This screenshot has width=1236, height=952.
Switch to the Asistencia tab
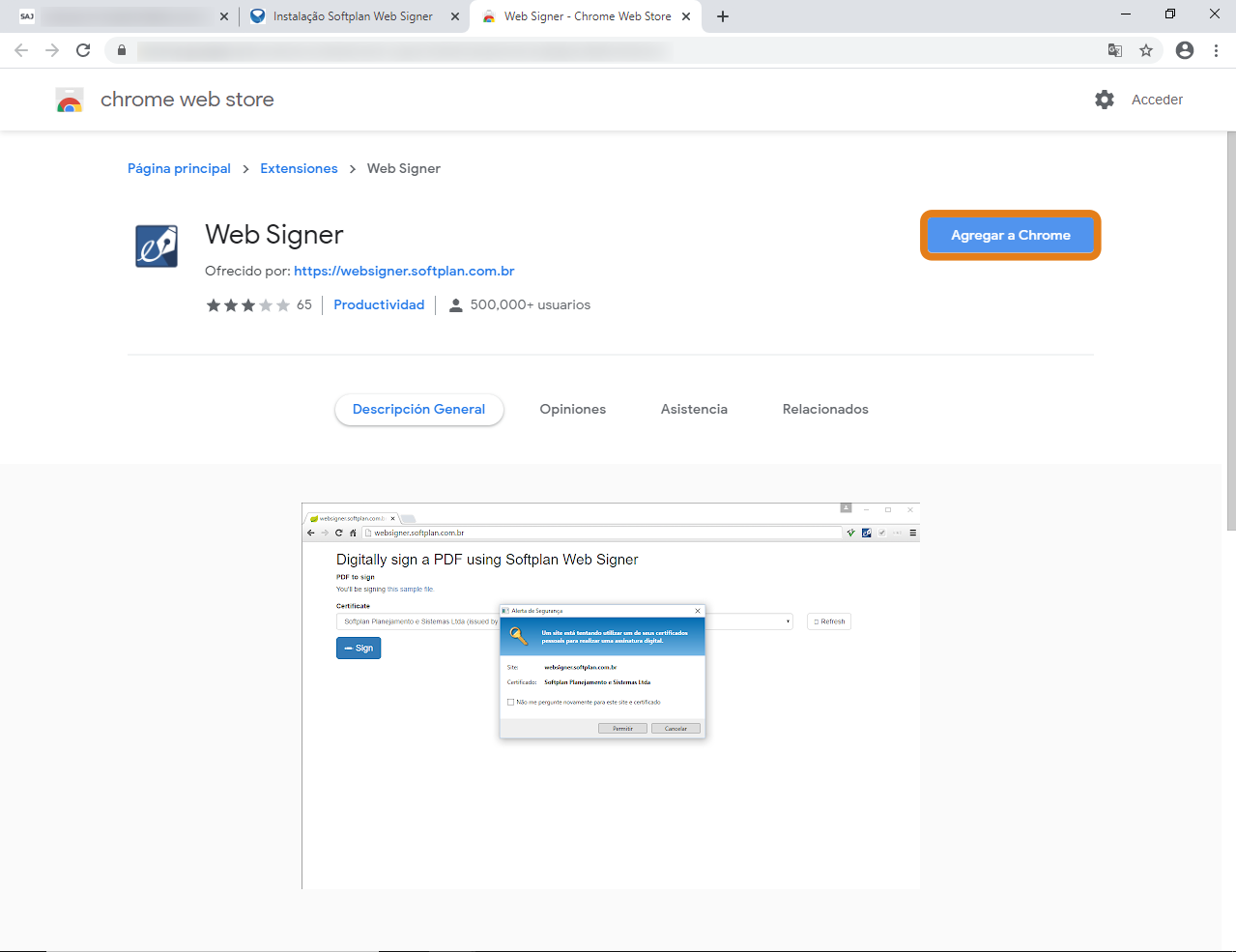694,409
